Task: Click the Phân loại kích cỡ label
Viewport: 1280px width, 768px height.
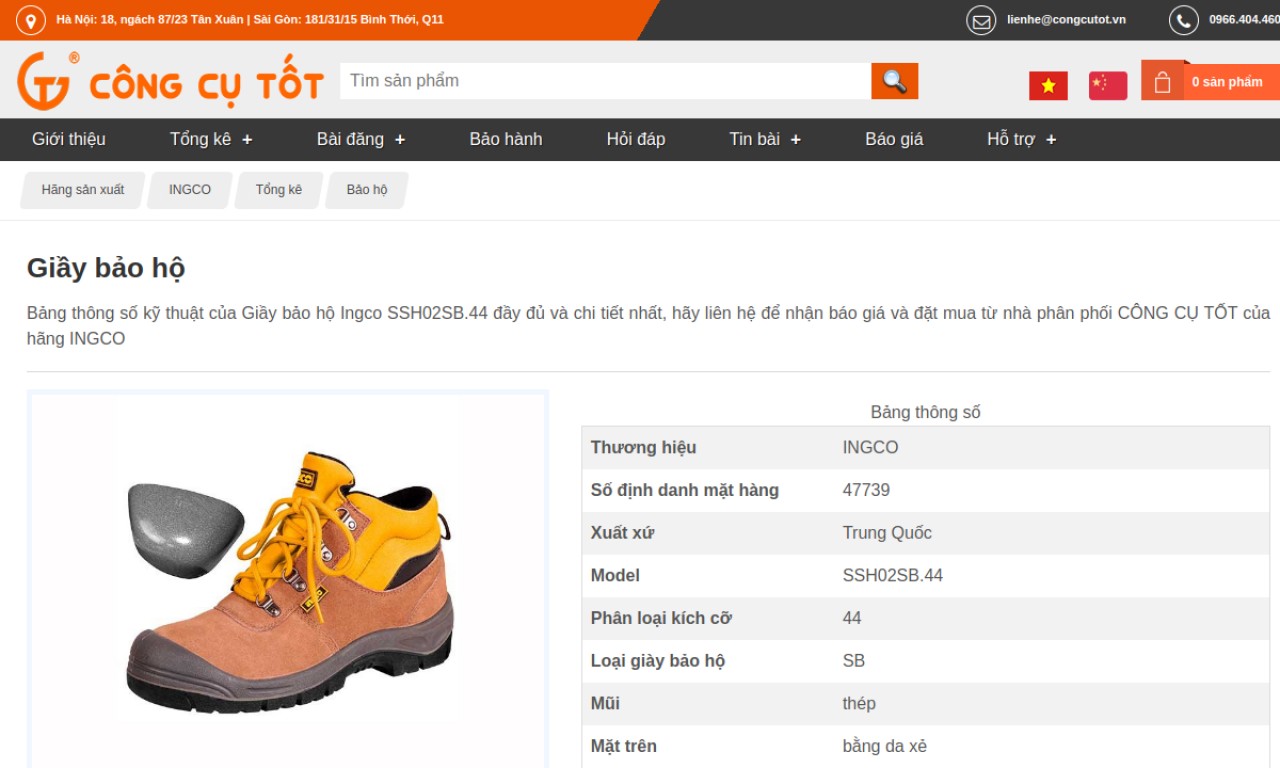Action: pyautogui.click(x=661, y=618)
